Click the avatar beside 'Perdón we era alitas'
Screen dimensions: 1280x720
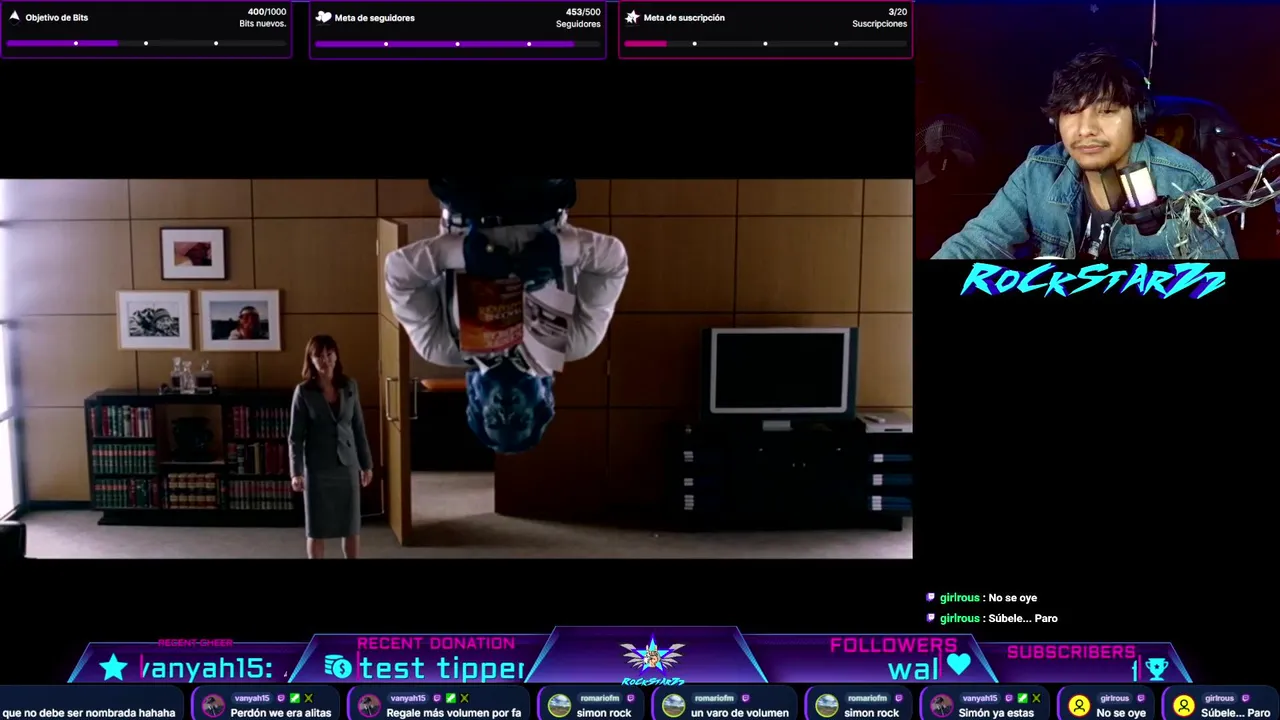point(213,706)
